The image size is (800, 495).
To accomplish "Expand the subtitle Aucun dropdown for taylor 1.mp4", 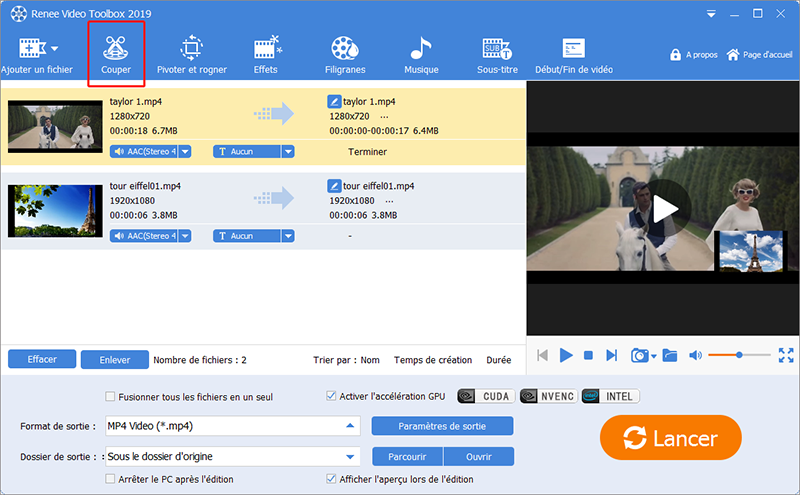I will click(x=288, y=152).
